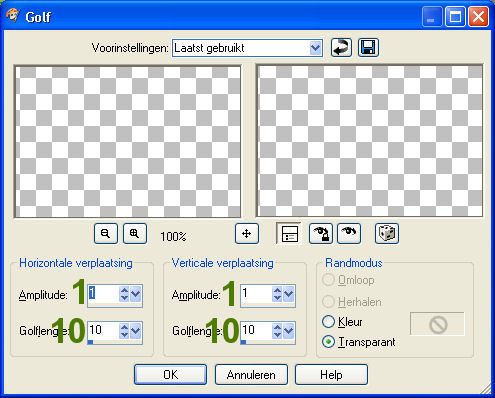Click the proof eye icon
The image size is (495, 398).
pyautogui.click(x=349, y=234)
